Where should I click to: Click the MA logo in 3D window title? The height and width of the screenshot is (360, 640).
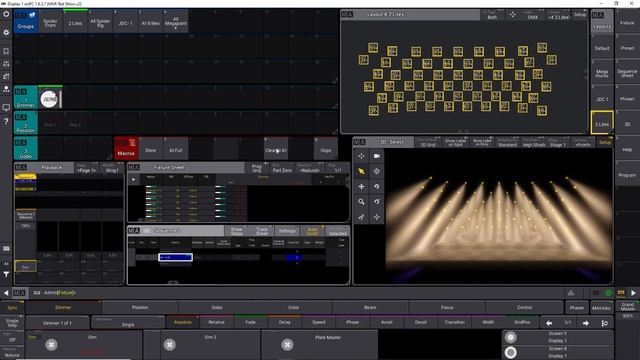[360, 142]
